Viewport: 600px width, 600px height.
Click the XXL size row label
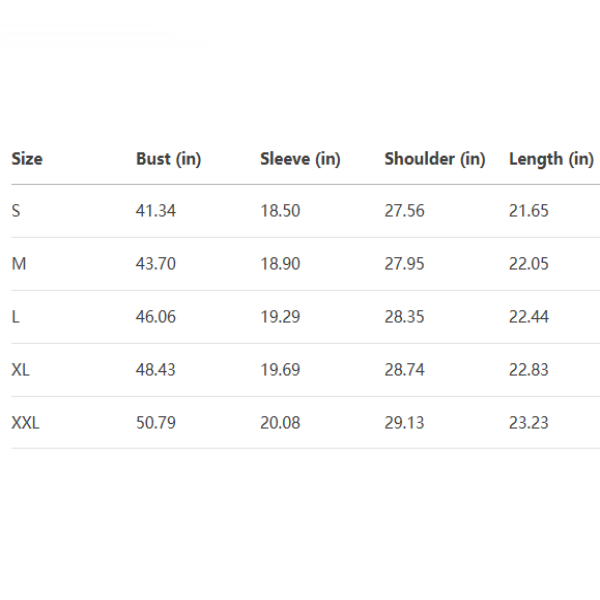coord(26,423)
